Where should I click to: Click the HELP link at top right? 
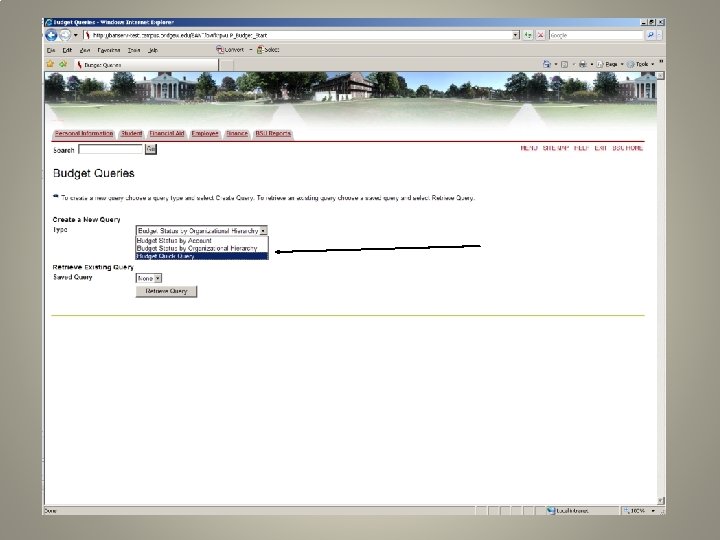tap(581, 148)
